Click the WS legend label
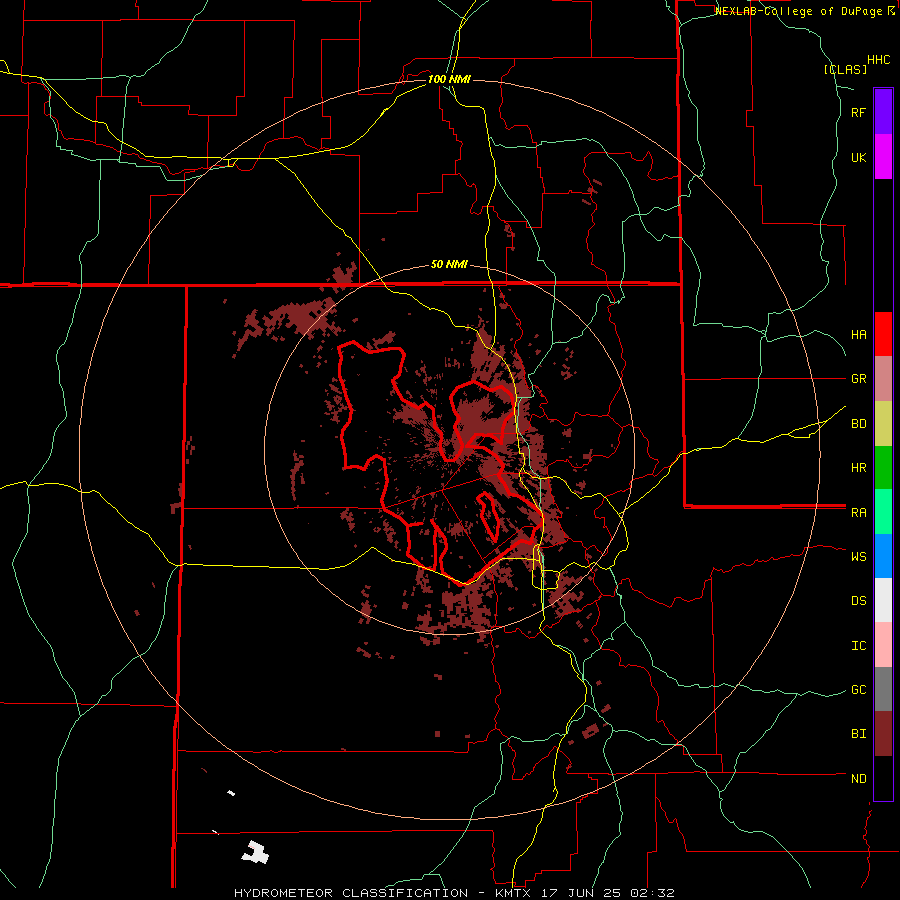Image resolution: width=900 pixels, height=900 pixels. pyautogui.click(x=858, y=557)
